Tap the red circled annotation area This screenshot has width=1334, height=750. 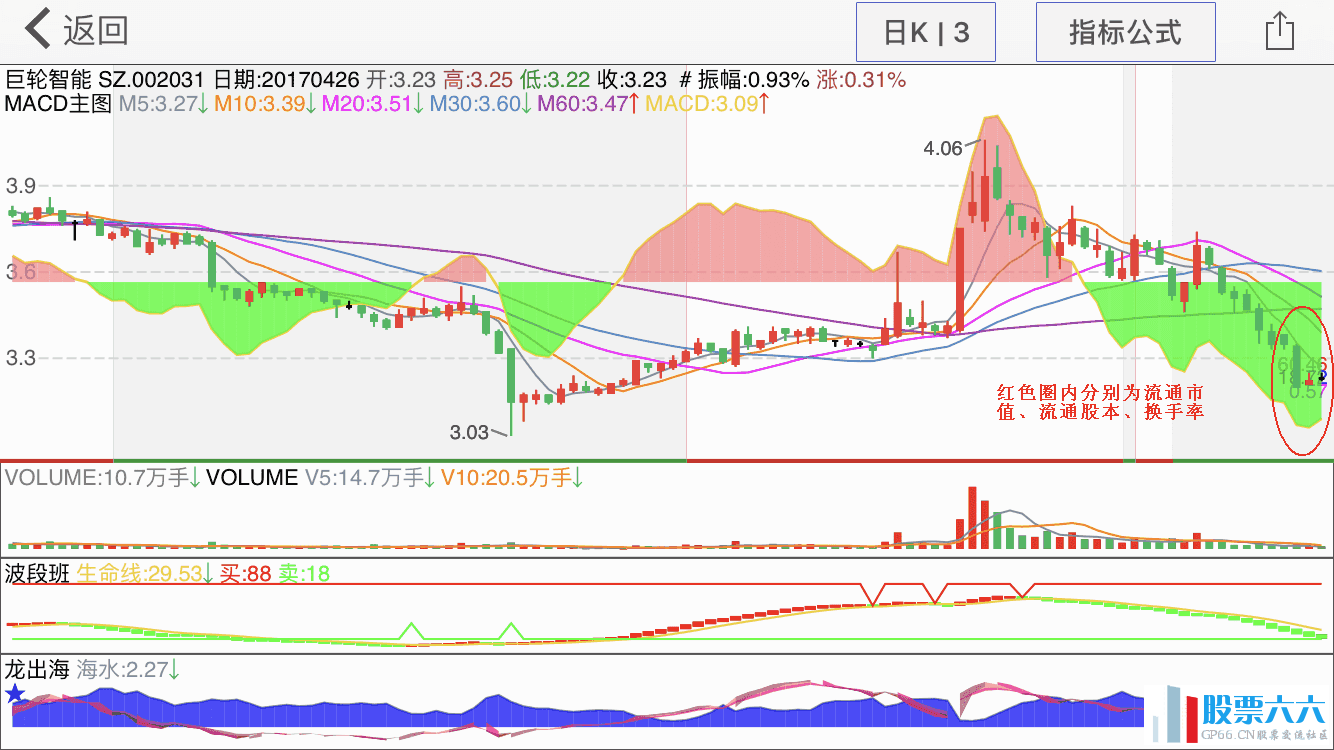point(1301,380)
